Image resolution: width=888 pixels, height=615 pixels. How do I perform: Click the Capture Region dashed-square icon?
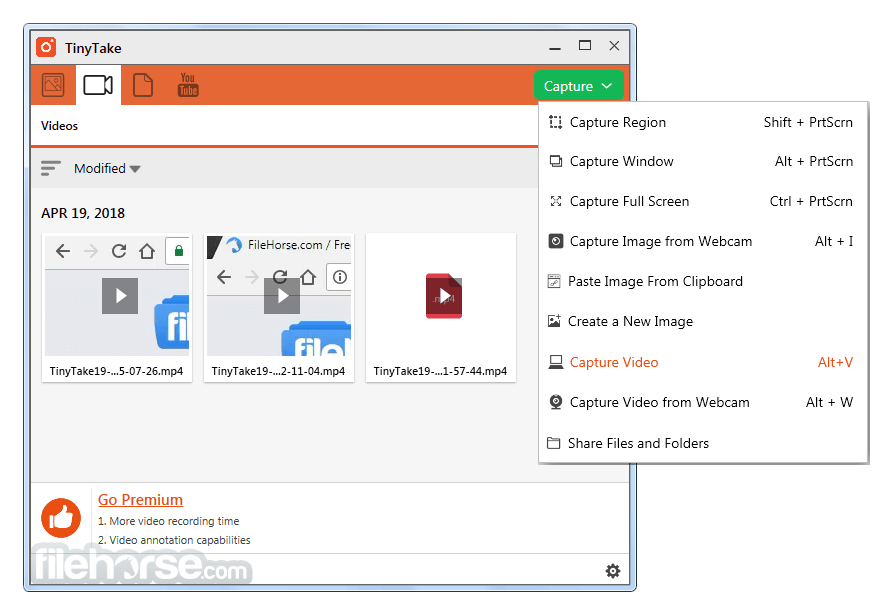556,122
